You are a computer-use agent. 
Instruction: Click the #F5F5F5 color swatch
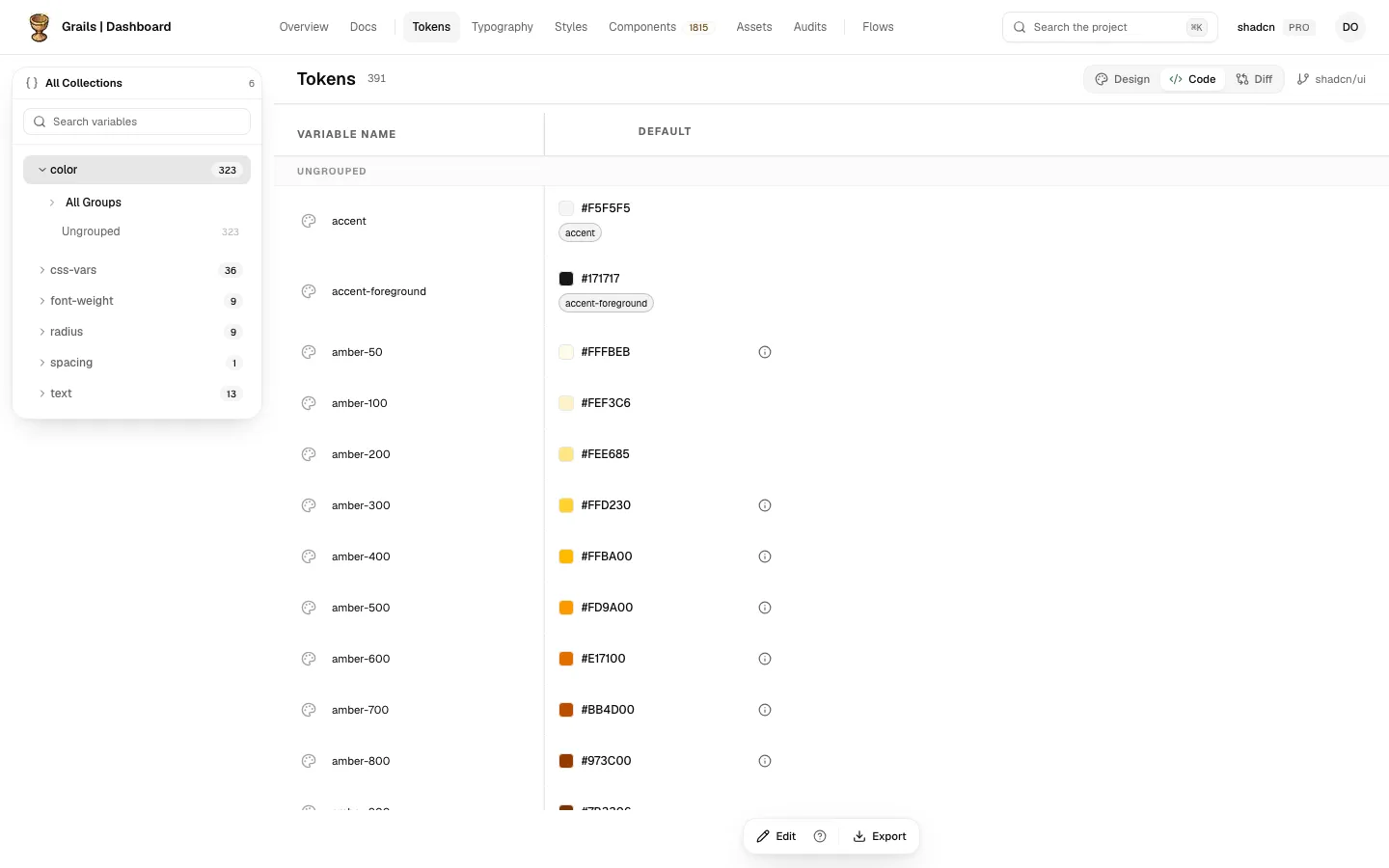click(566, 208)
